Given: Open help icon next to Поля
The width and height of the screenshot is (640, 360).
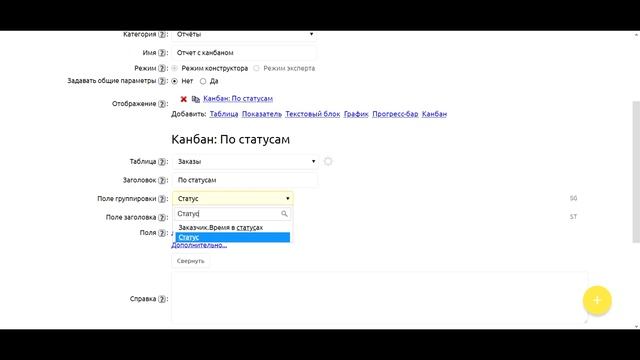Looking at the screenshot, I should tap(162, 233).
